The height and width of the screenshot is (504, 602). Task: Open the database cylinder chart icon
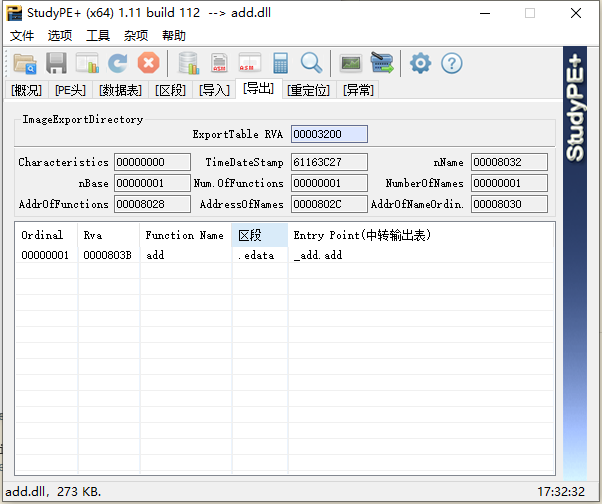click(x=189, y=63)
